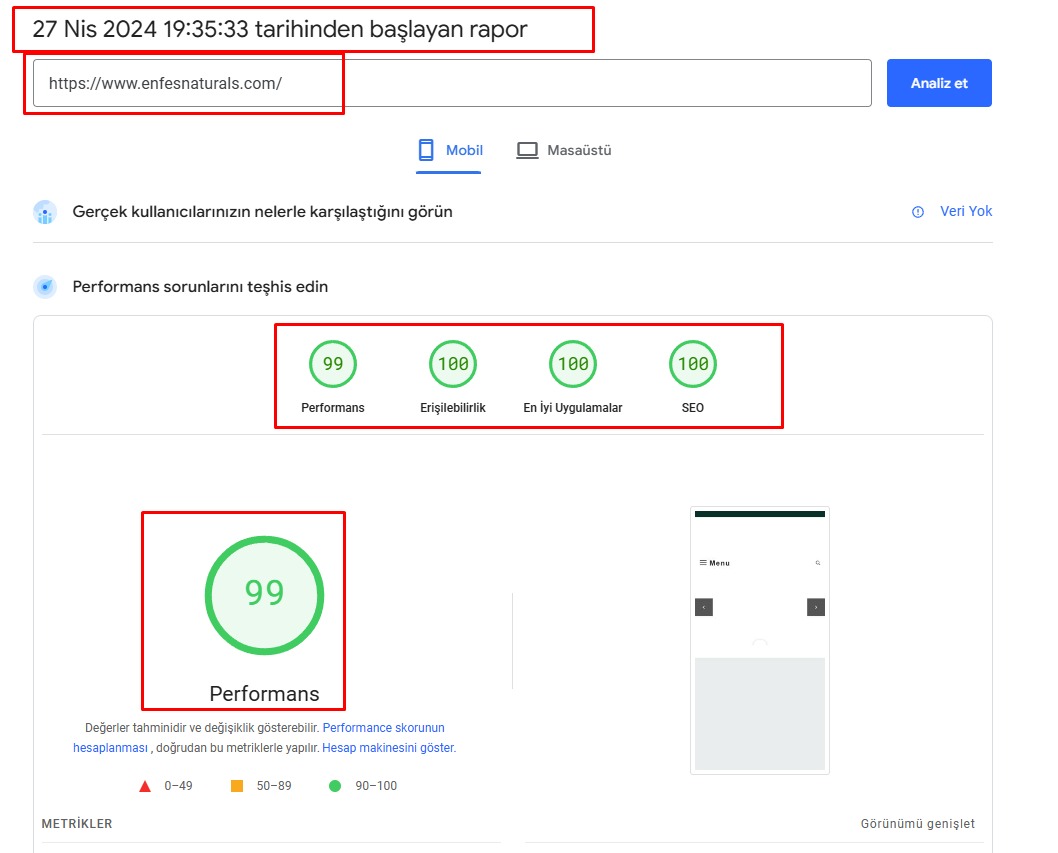Select the SEO score gauge
1058x853 pixels.
(x=693, y=365)
